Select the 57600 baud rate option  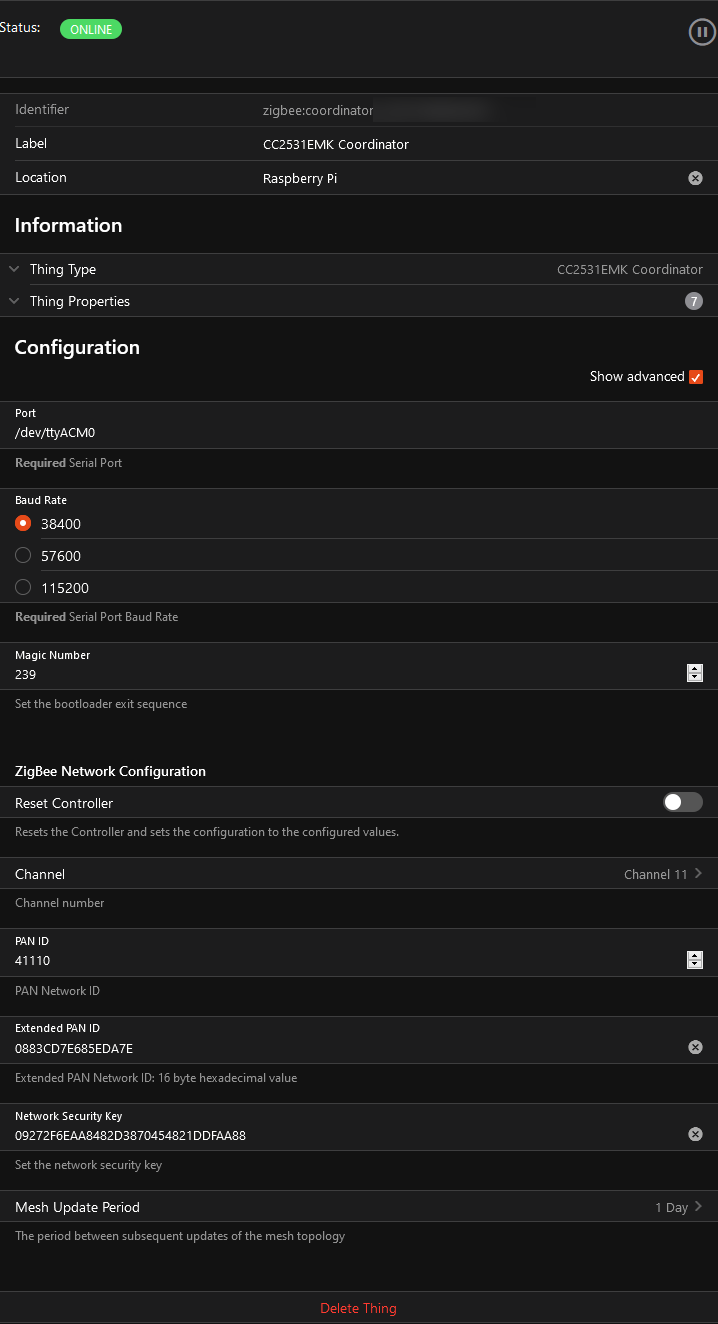(x=24, y=555)
